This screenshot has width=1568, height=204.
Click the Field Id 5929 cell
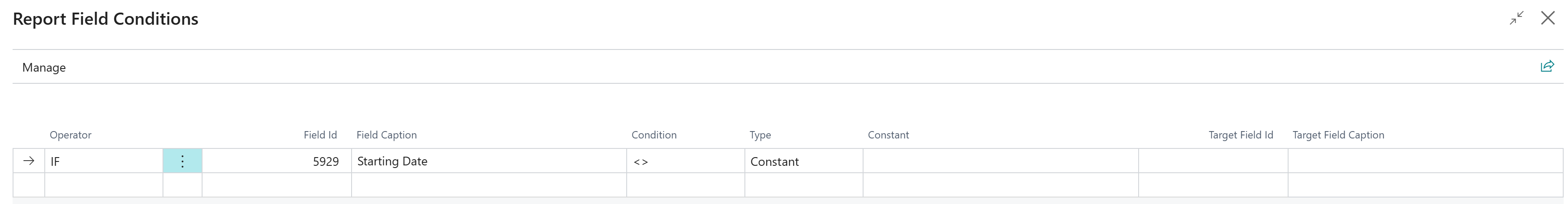click(x=277, y=161)
